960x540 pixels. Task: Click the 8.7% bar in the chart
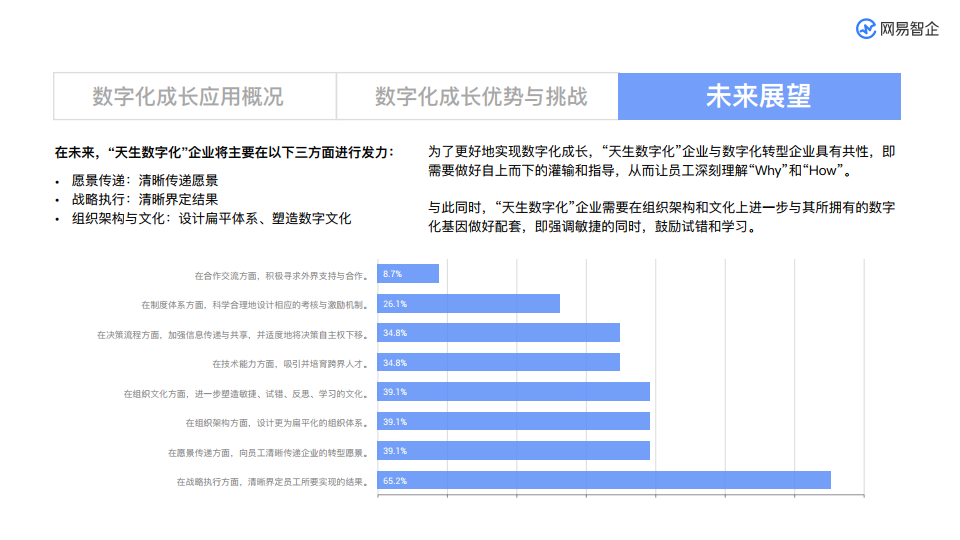pos(408,274)
